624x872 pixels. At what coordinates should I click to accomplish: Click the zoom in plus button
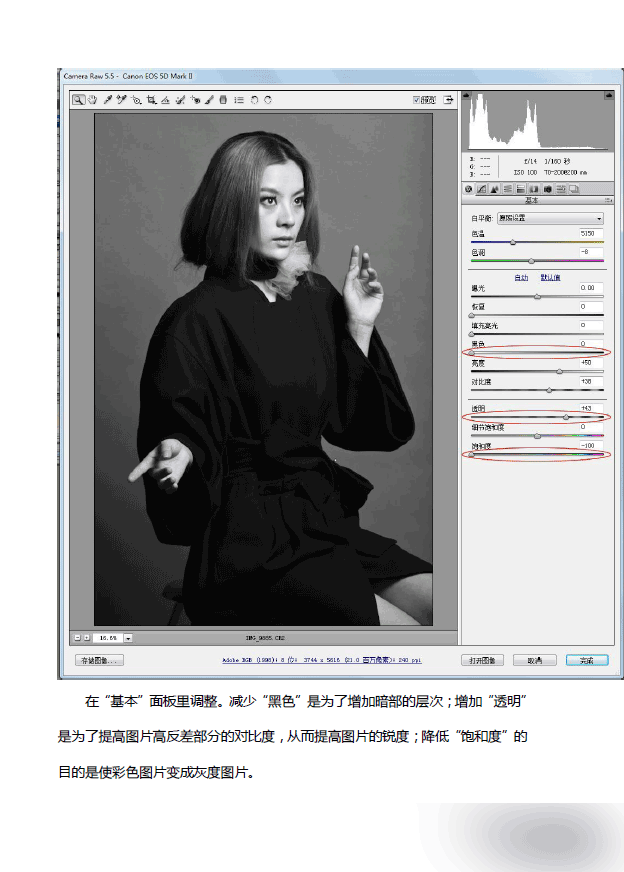point(87,638)
